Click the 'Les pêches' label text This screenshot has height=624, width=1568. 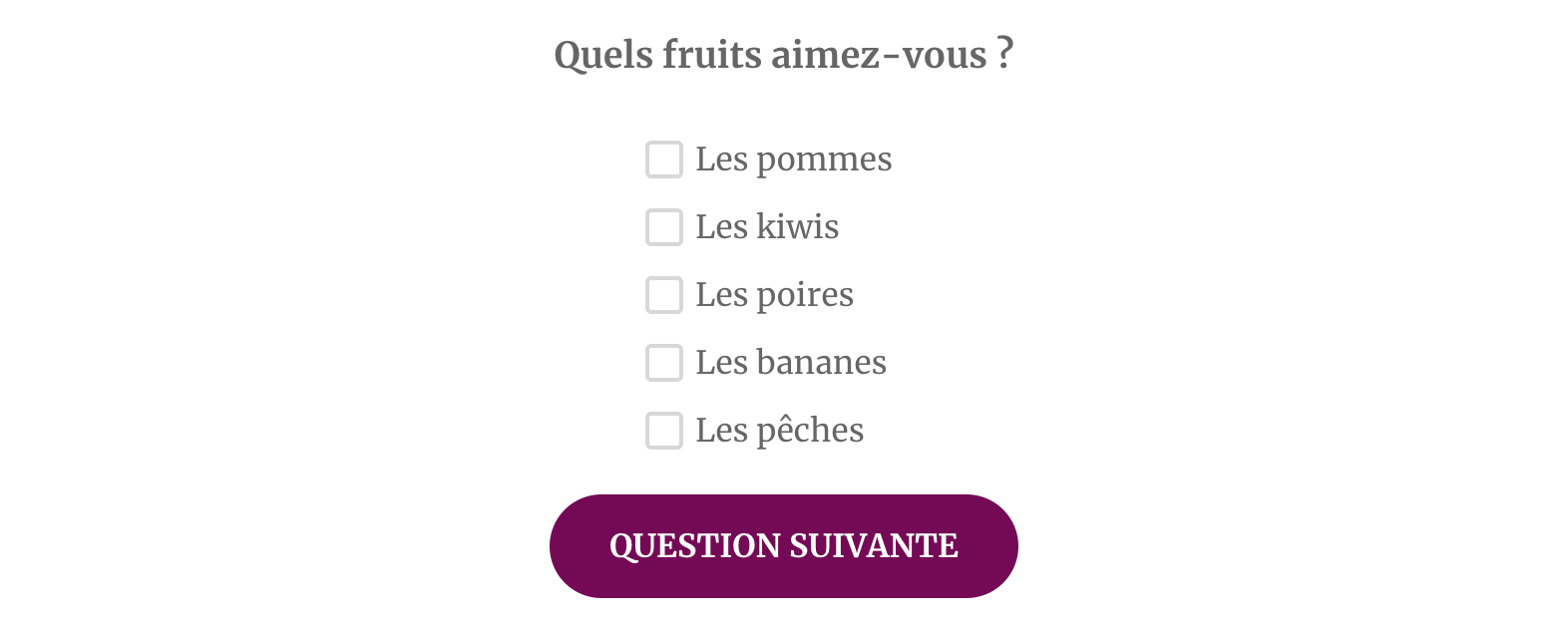pyautogui.click(x=780, y=431)
